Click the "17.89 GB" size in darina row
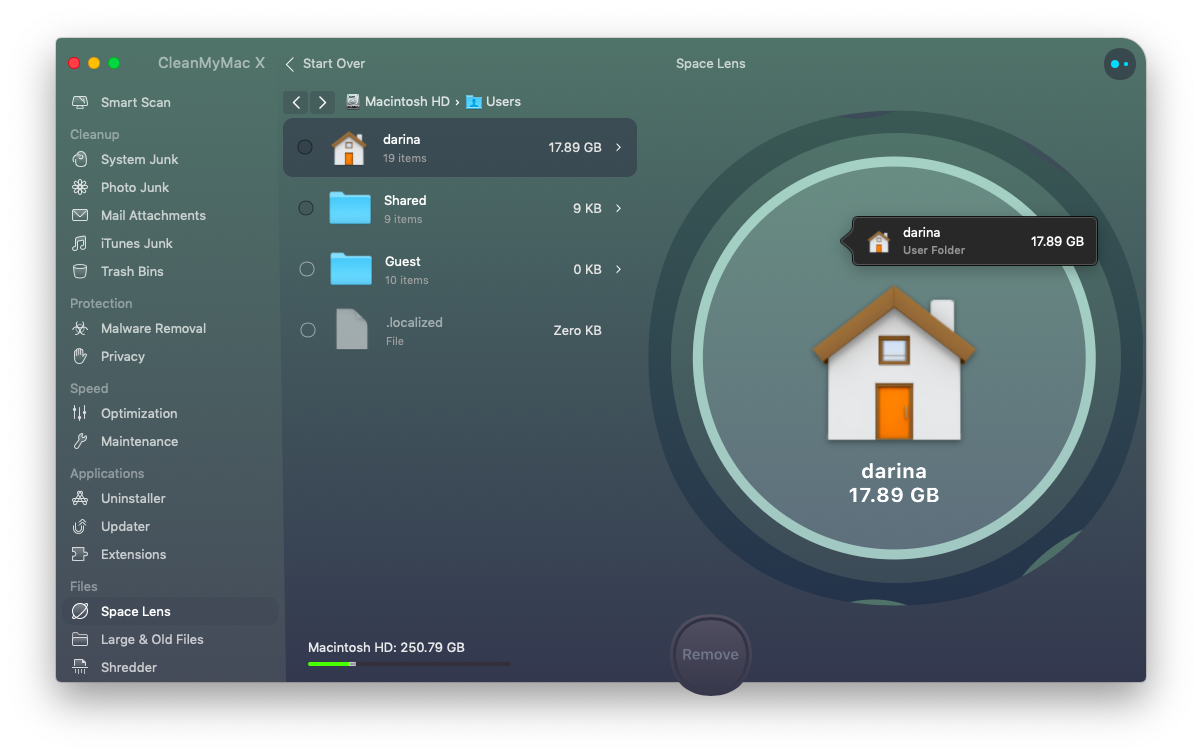1202x756 pixels. 575,147
